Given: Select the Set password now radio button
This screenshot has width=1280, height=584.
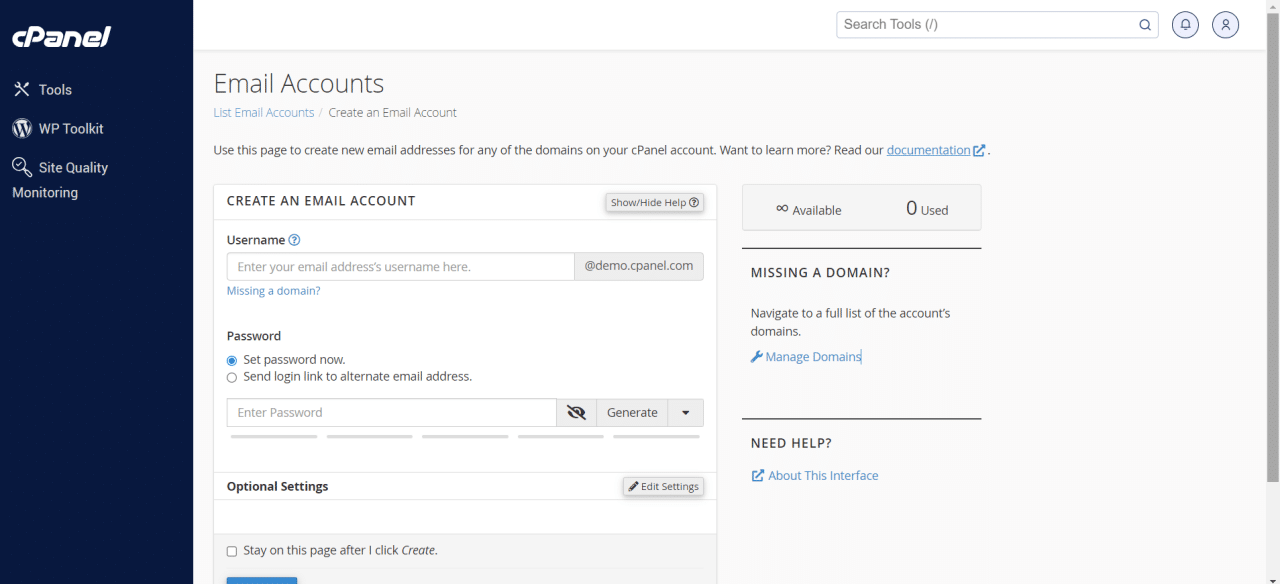Looking at the screenshot, I should click(231, 359).
